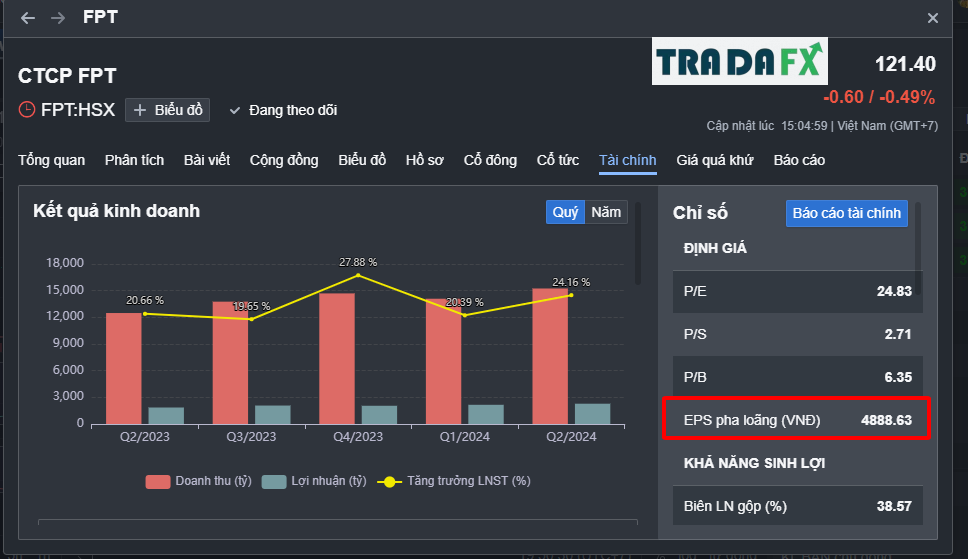The height and width of the screenshot is (559, 968).
Task: Open the Giá quá khứ tab
Action: 715,160
